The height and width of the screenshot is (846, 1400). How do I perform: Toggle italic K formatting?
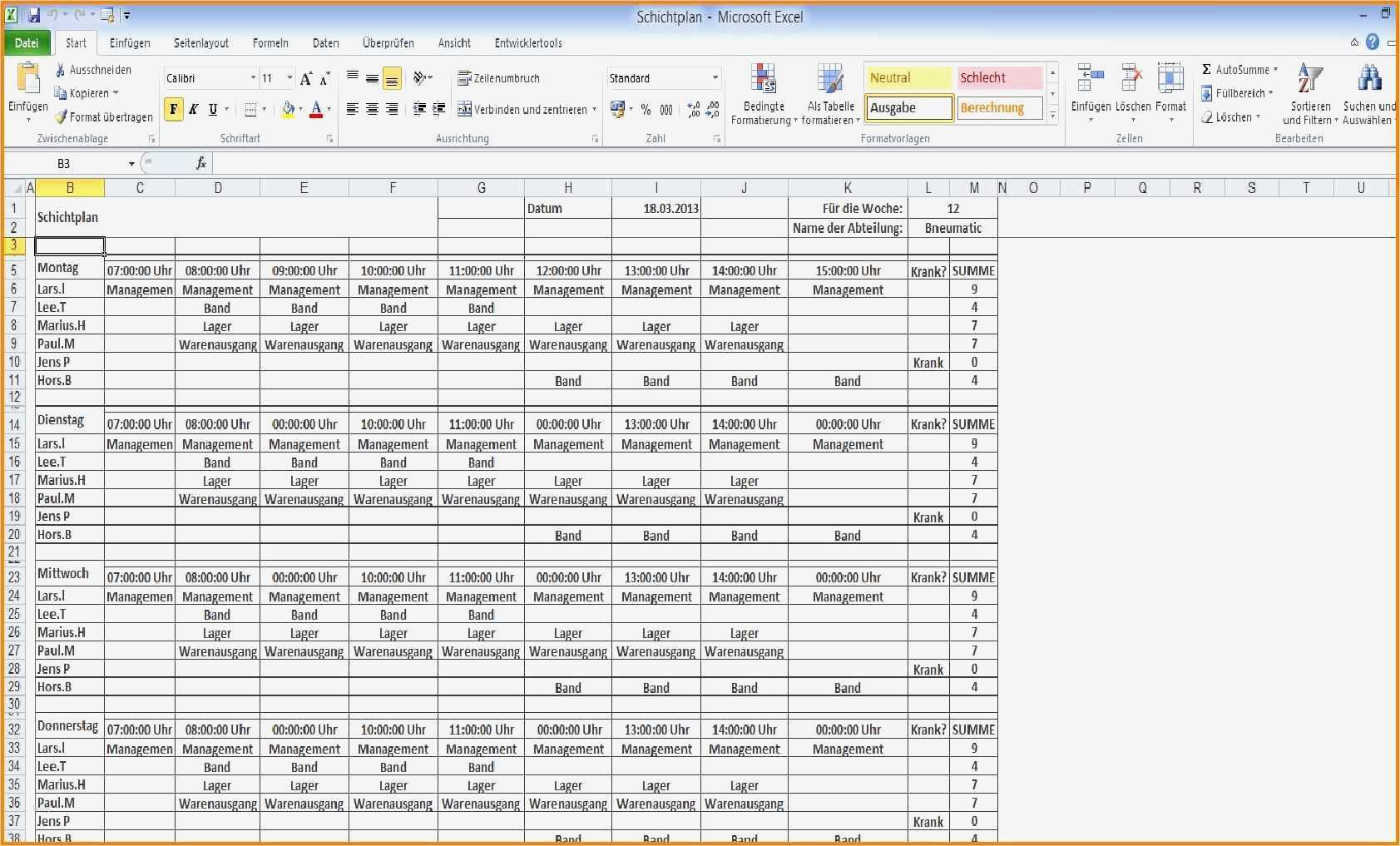(x=193, y=109)
